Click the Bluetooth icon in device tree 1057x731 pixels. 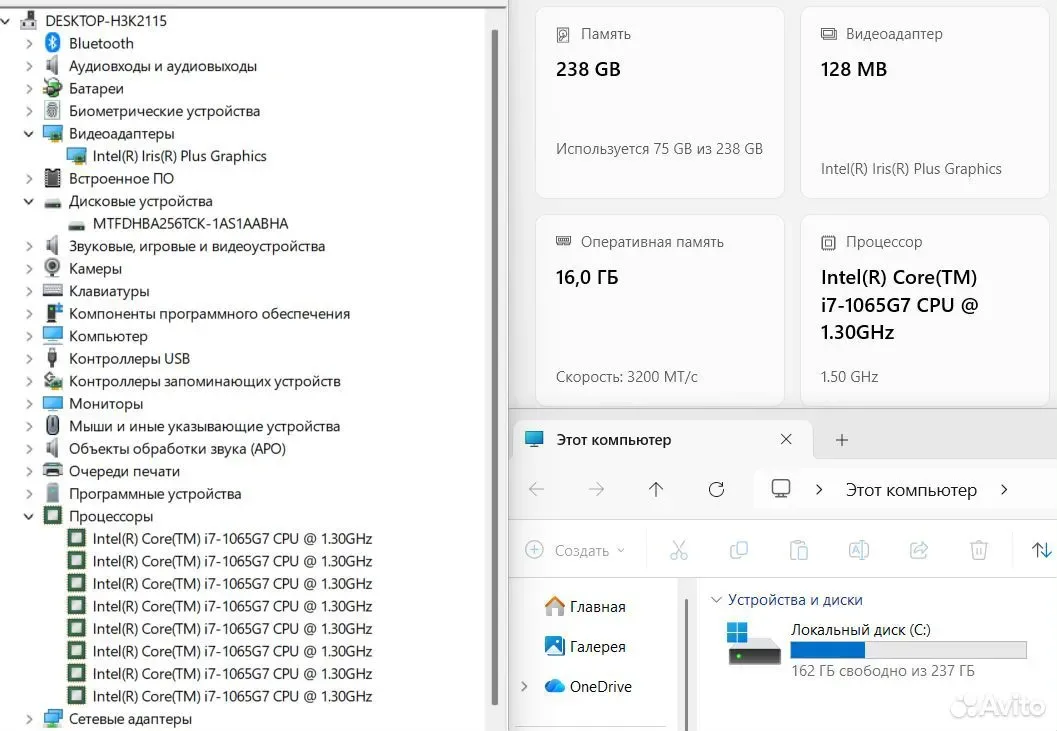click(x=53, y=43)
